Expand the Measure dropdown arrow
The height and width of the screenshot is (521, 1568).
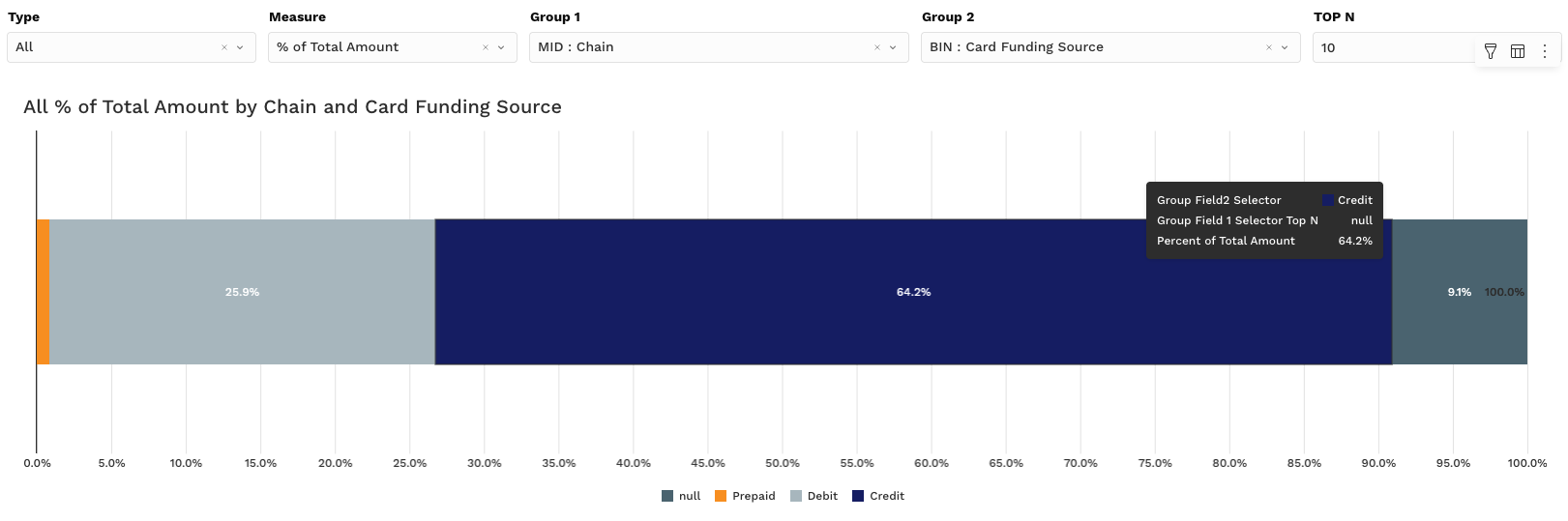(502, 47)
